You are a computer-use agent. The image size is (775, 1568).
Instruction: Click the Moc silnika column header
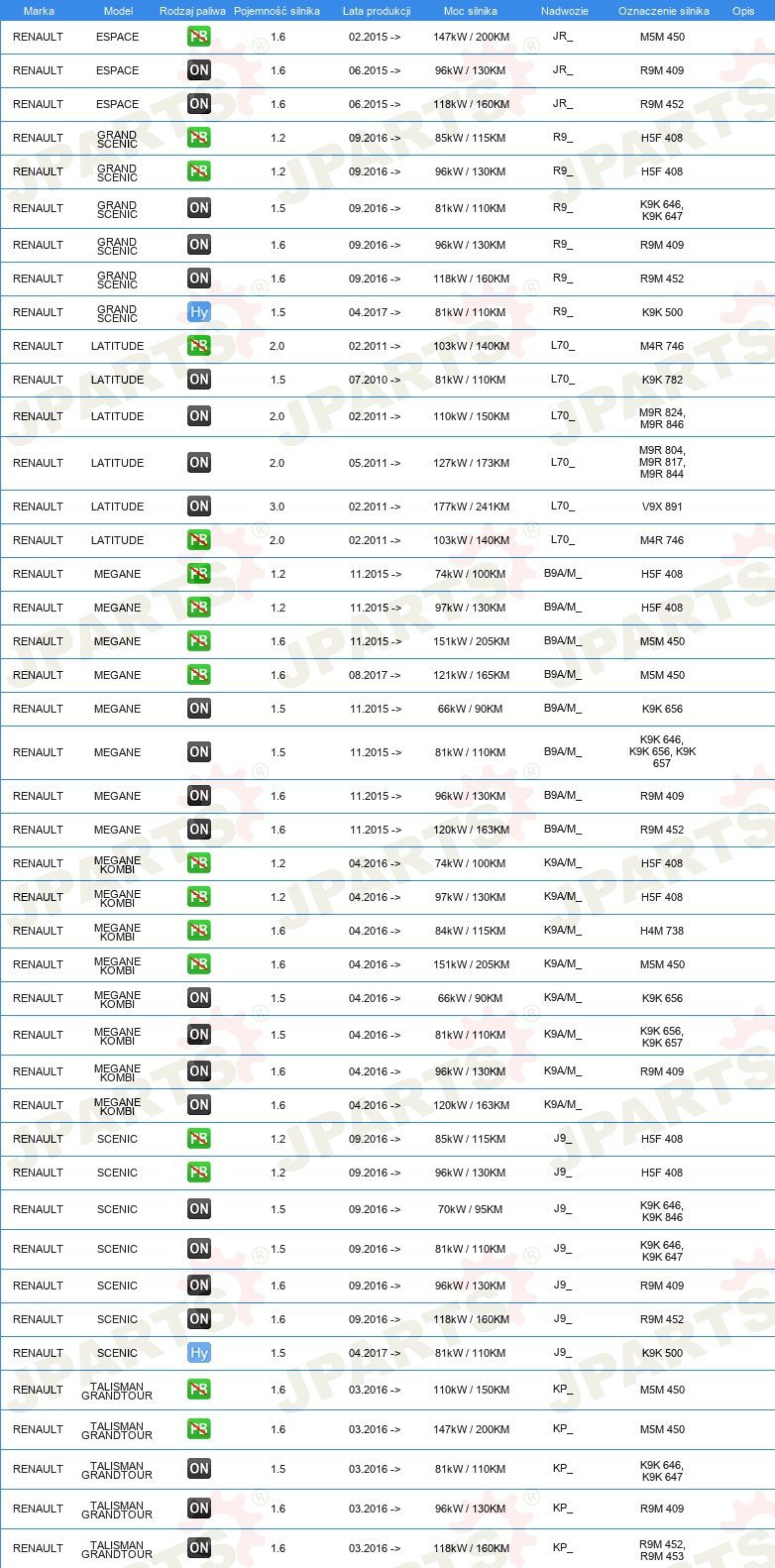(471, 11)
